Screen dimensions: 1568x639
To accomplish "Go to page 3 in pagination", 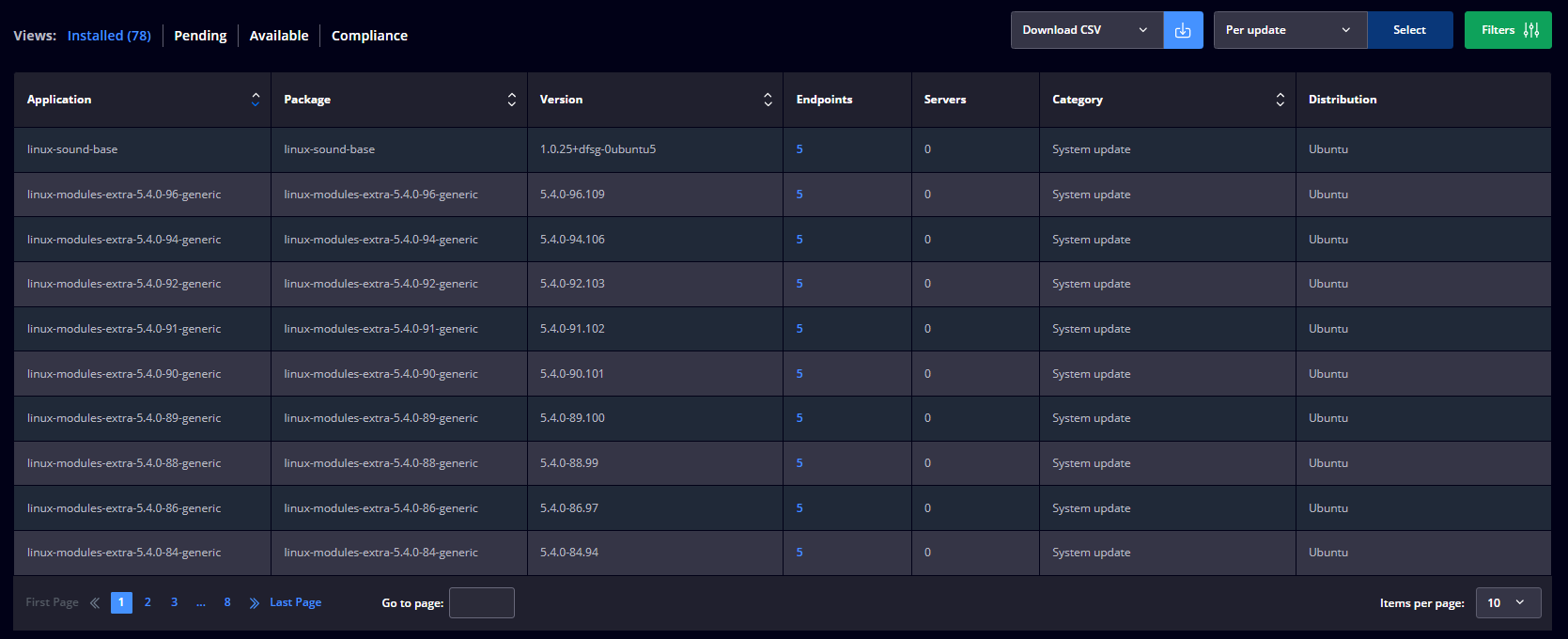I will (174, 602).
